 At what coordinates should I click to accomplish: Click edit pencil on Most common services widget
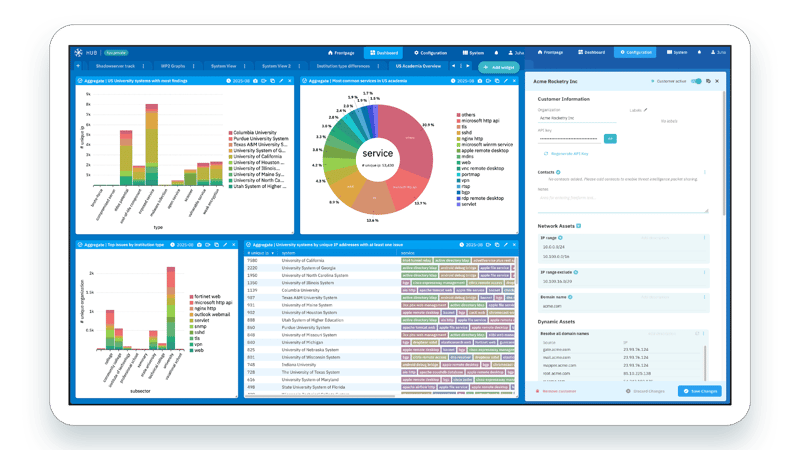tap(506, 81)
